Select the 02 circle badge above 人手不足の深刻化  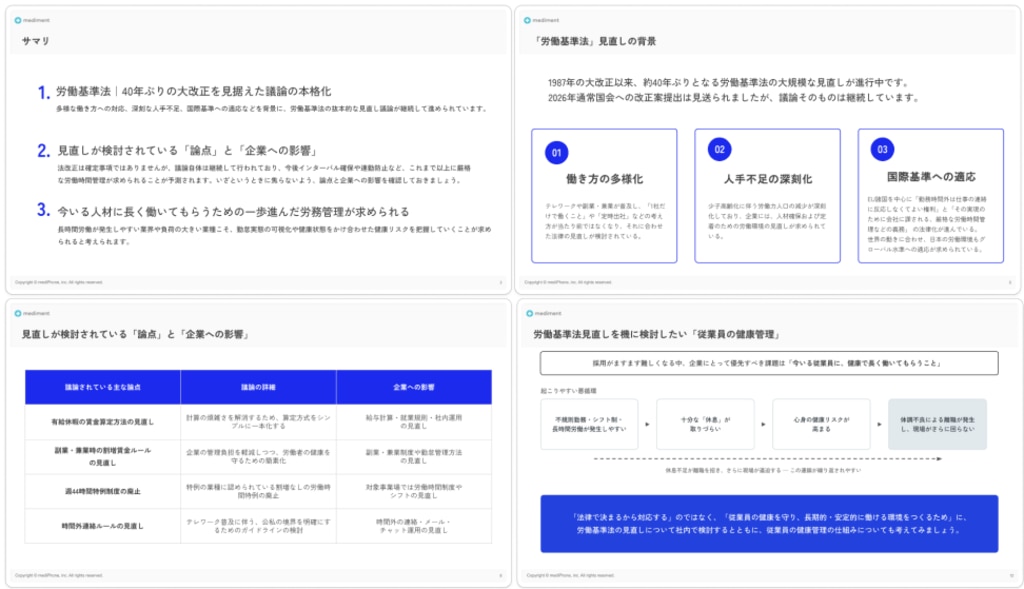[x=720, y=150]
